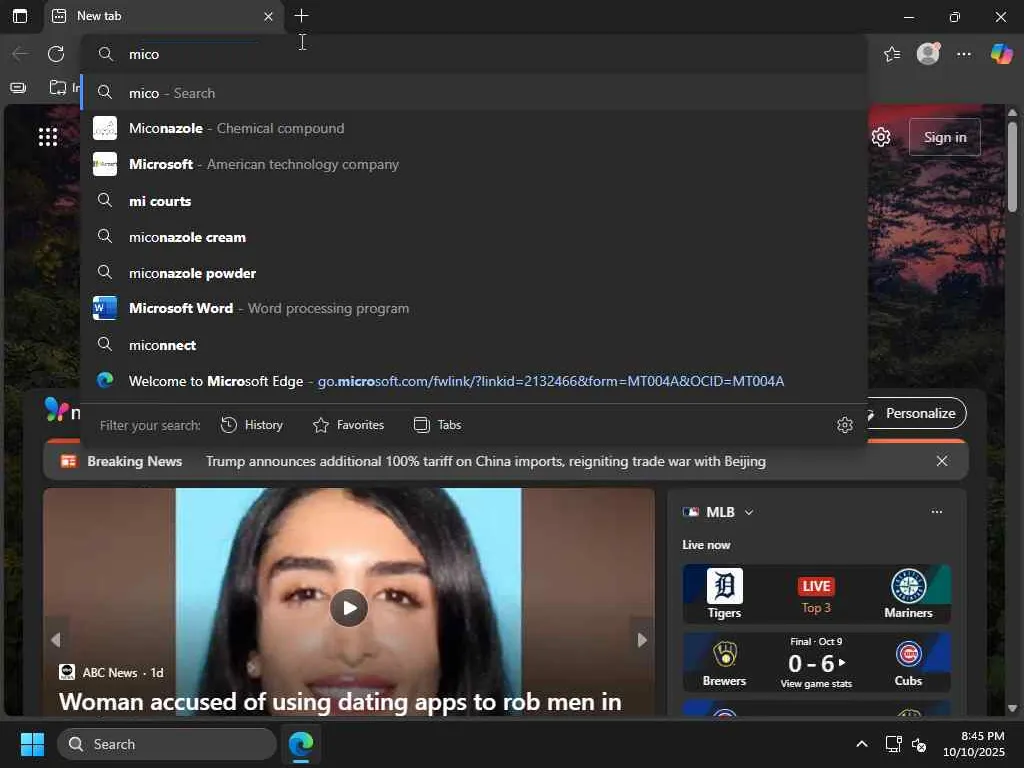The width and height of the screenshot is (1024, 768).
Task: Launch the Copilot icon in toolbar
Action: [x=1002, y=54]
